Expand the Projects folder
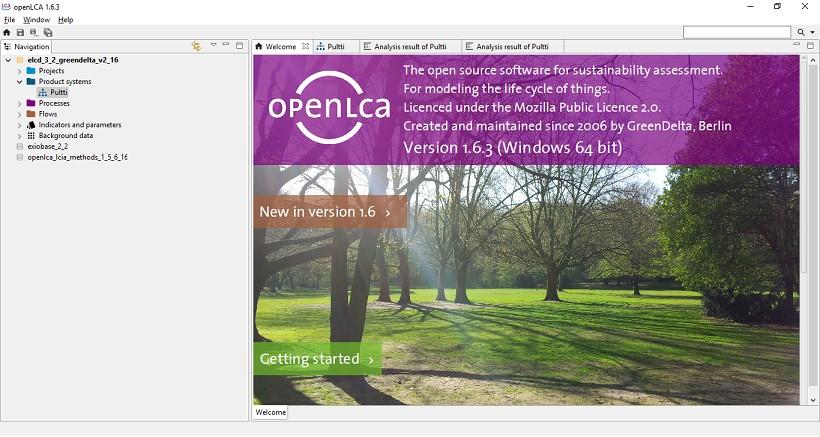The image size is (820, 437). (x=19, y=71)
